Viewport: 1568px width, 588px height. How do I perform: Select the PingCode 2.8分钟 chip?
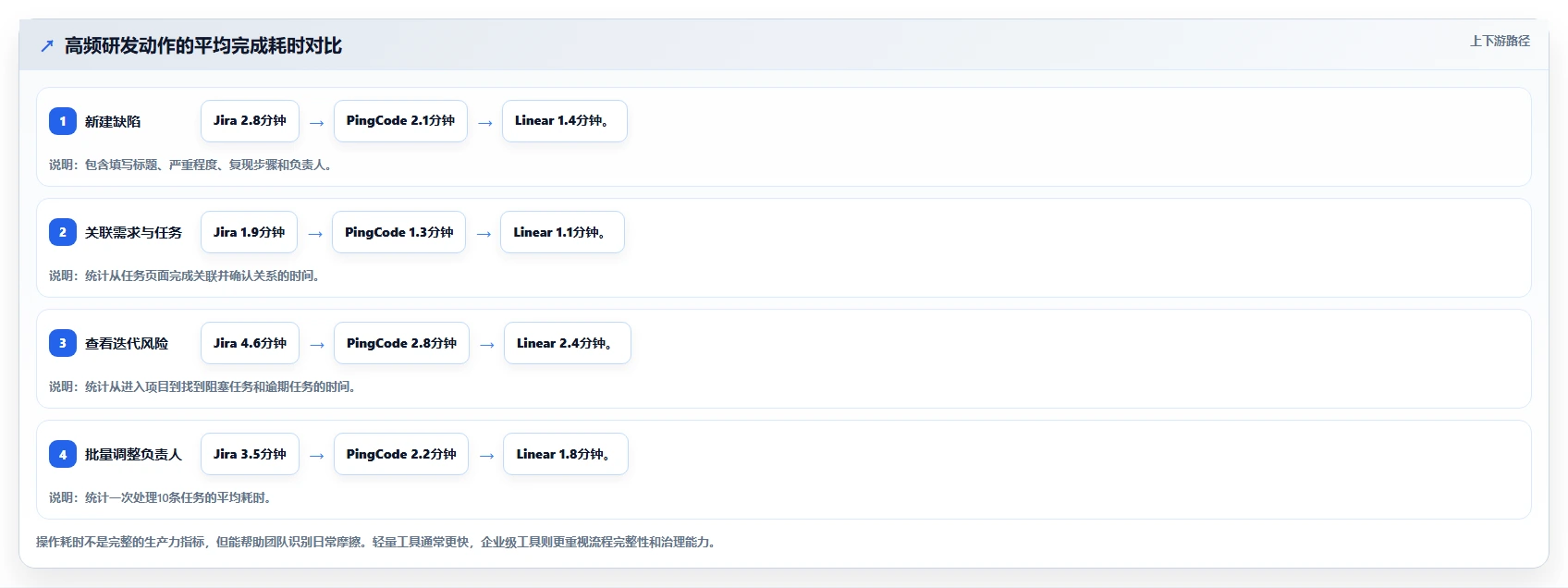pyautogui.click(x=401, y=343)
